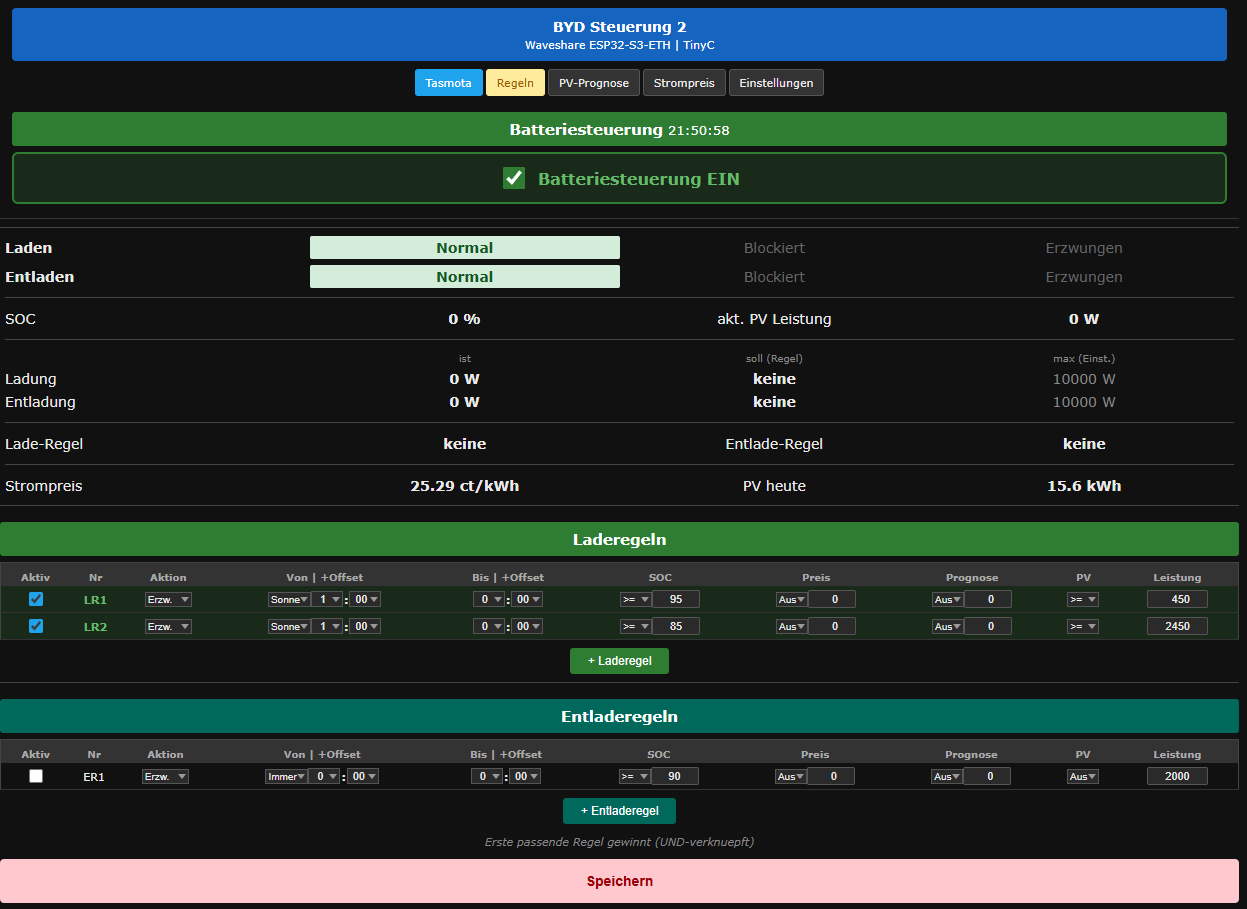Switch to the PV-Prognose tab
Viewport: 1247px width, 909px height.
(x=594, y=83)
